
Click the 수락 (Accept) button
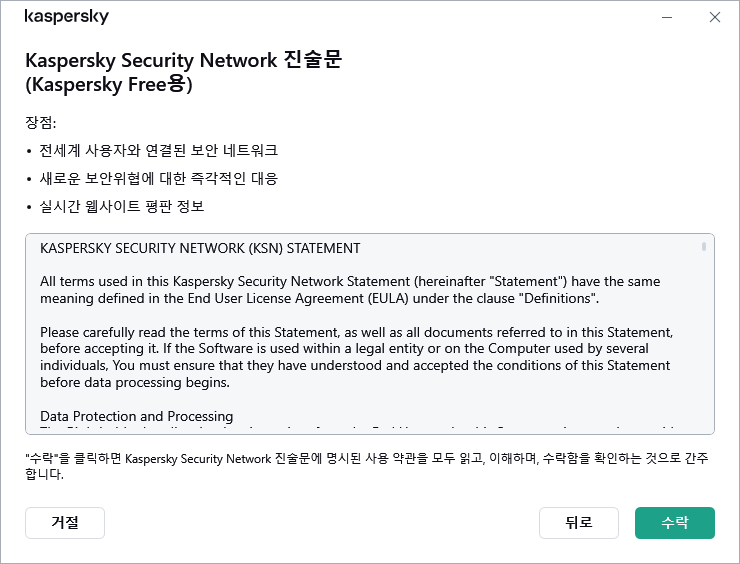pyautogui.click(x=674, y=522)
